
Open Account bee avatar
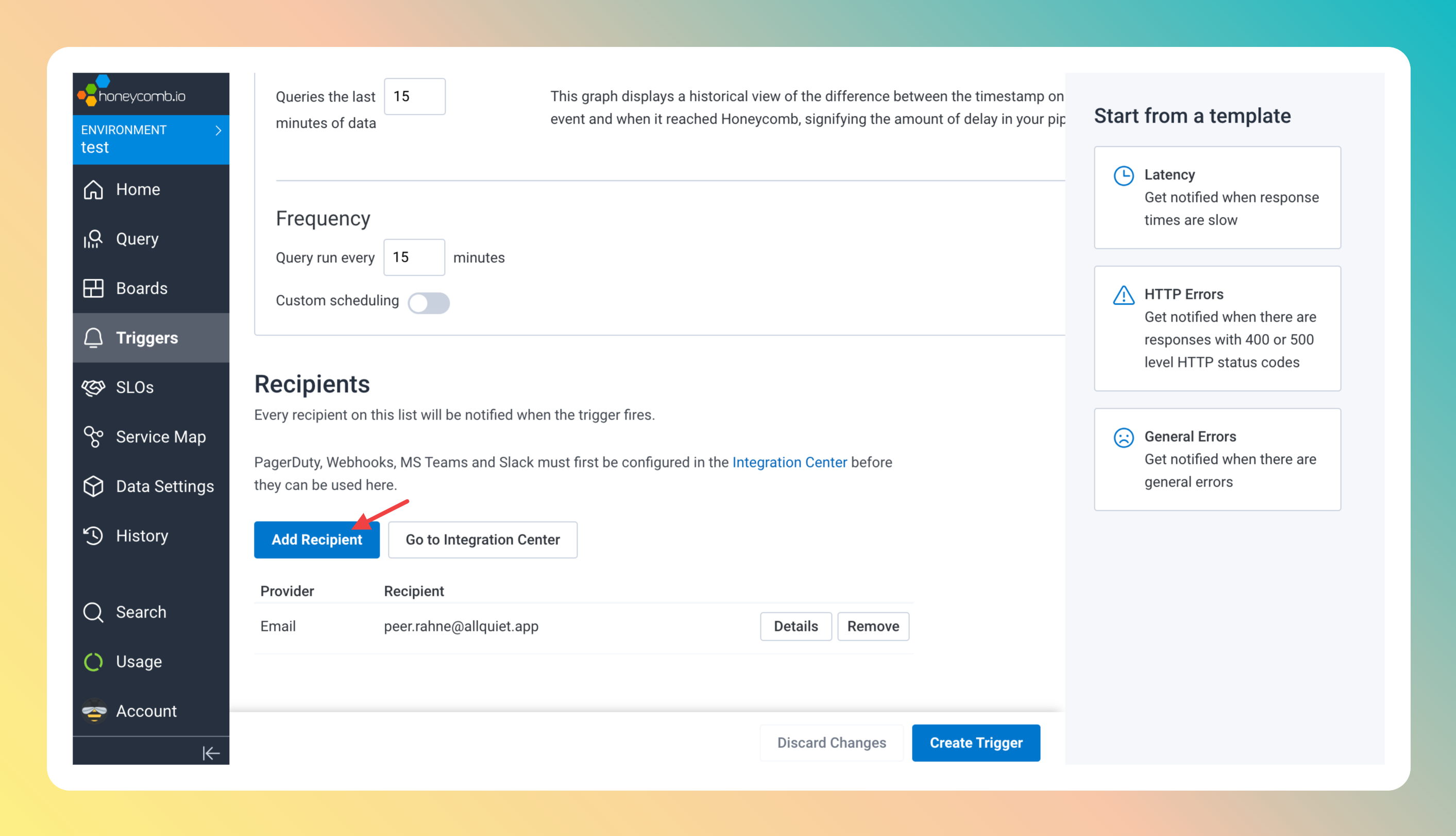click(94, 711)
